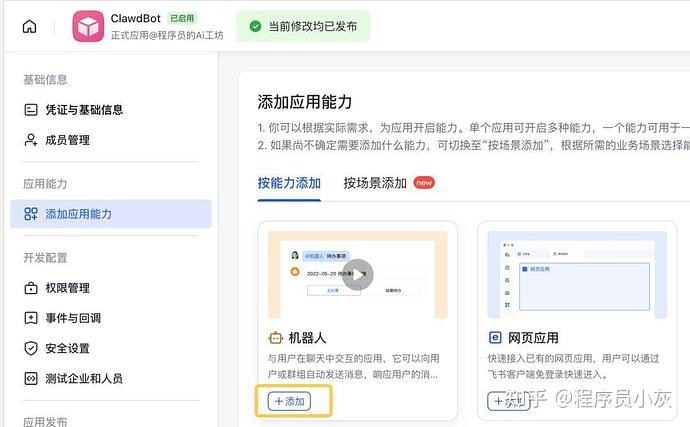
Task: Click the home icon in top bar
Action: (29, 27)
